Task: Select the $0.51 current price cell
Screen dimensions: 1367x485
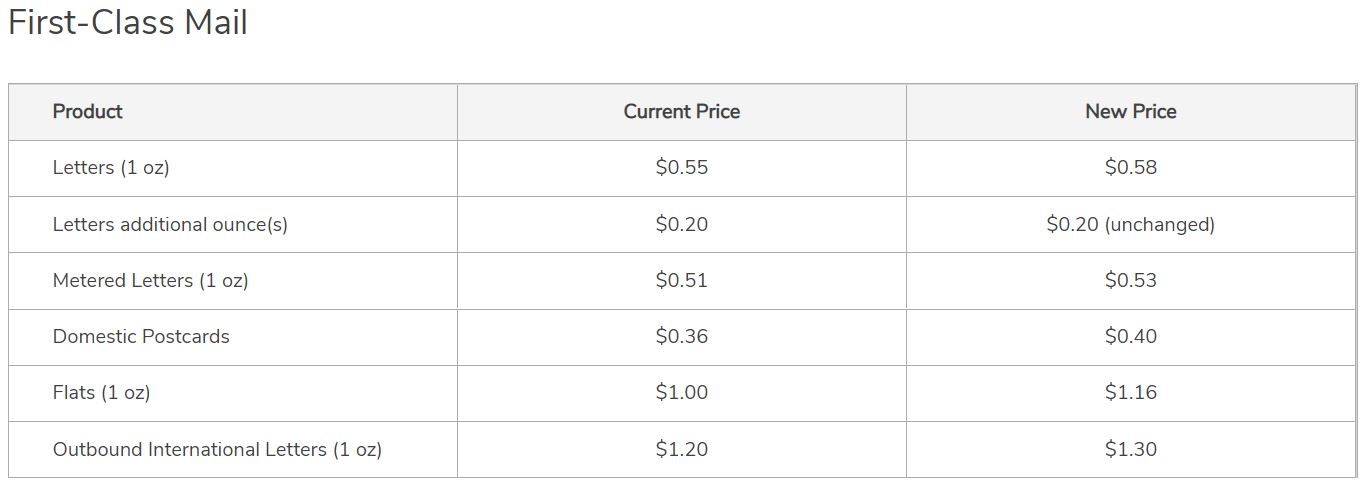Action: coord(682,280)
